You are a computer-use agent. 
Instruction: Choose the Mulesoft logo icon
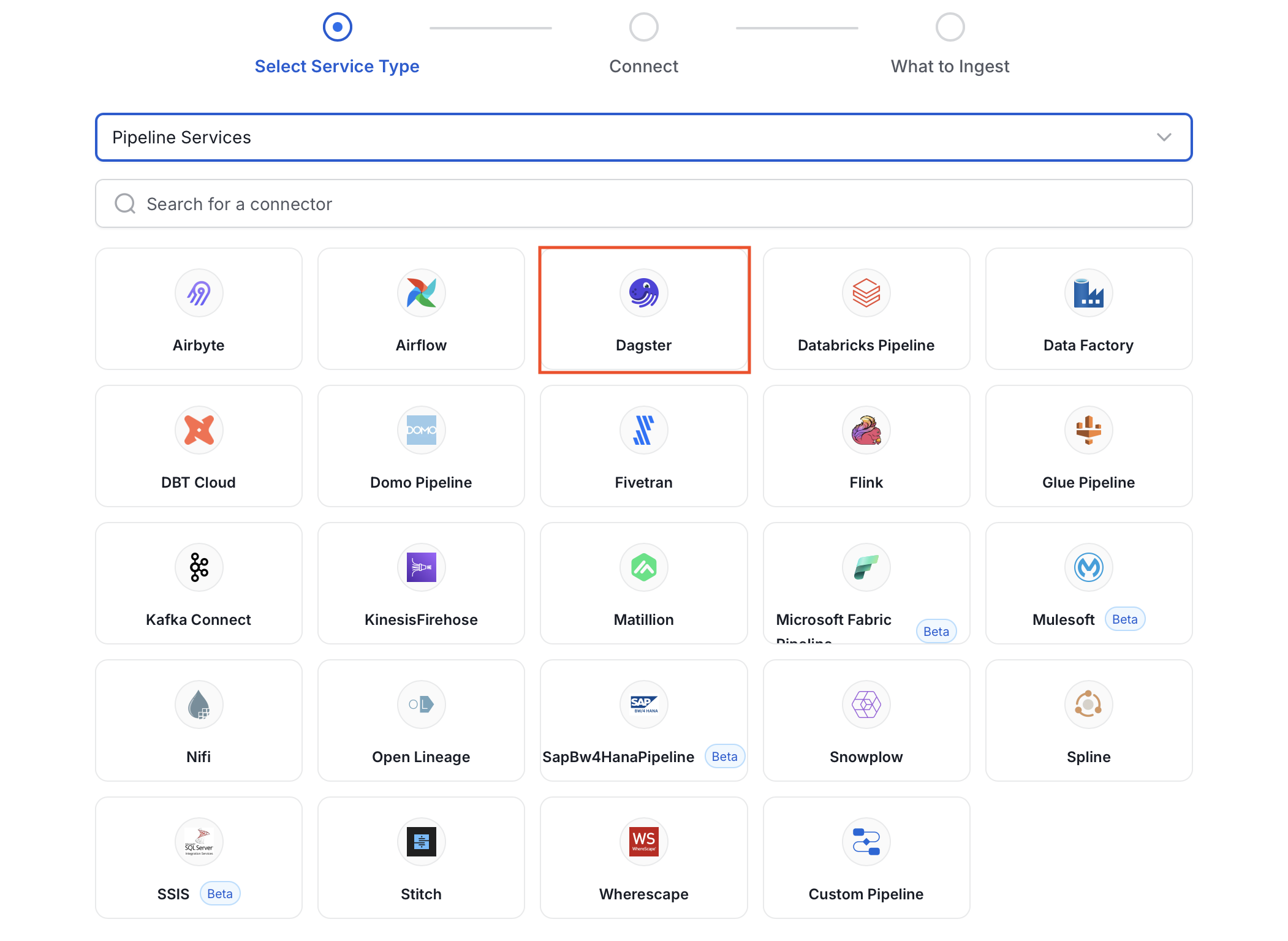point(1089,567)
